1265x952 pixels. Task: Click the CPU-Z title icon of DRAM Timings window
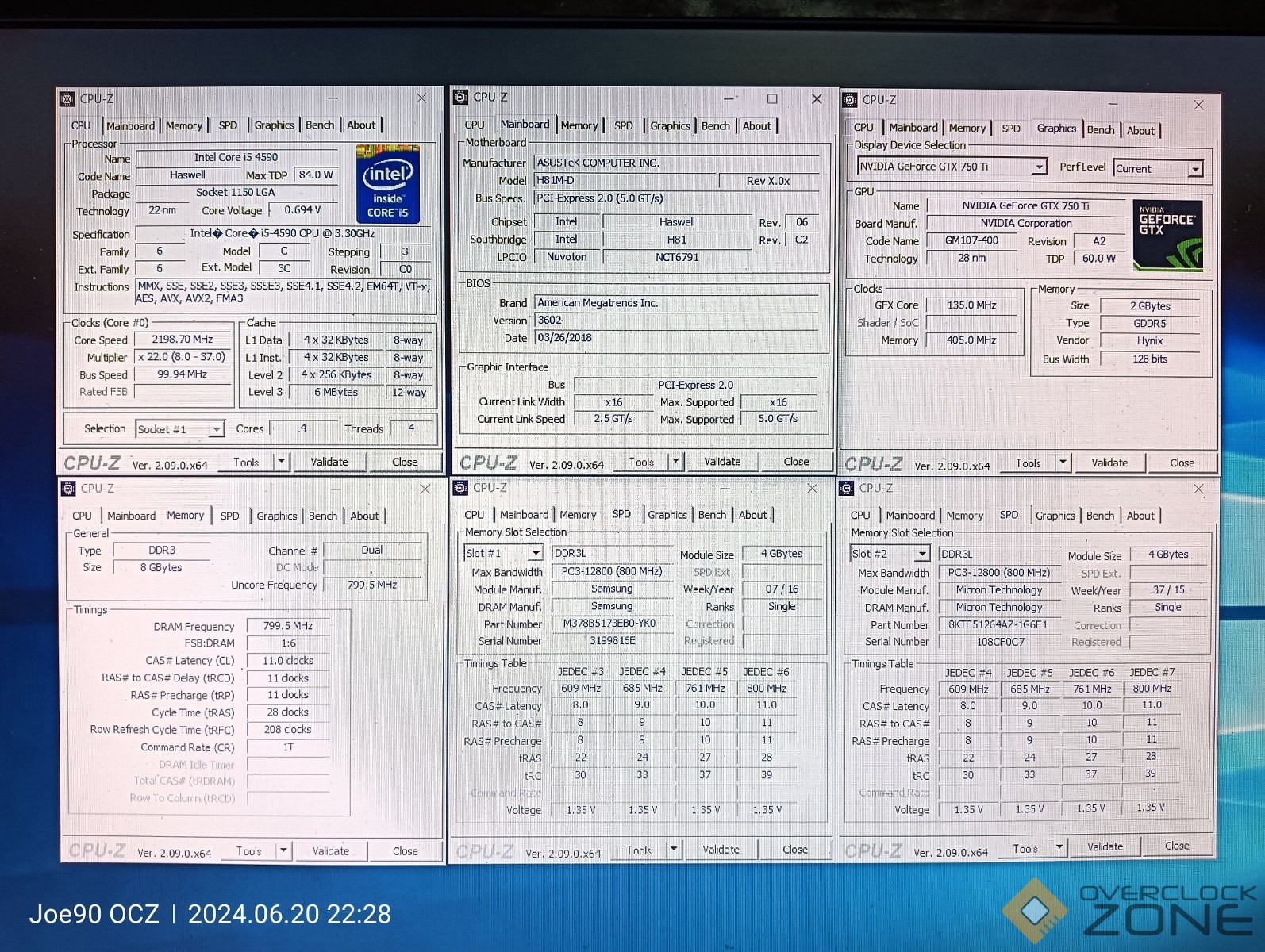tap(68, 489)
